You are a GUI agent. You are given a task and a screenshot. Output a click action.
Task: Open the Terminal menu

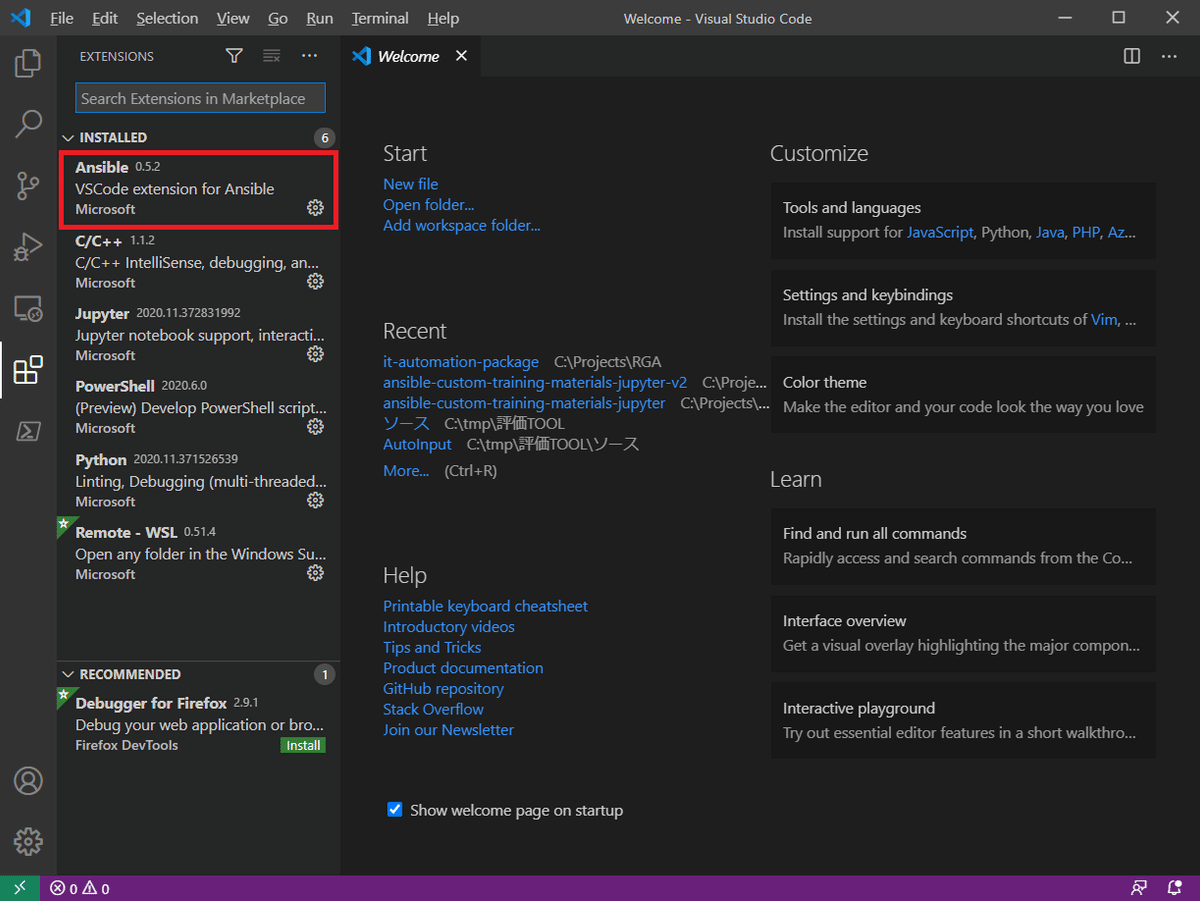click(380, 18)
